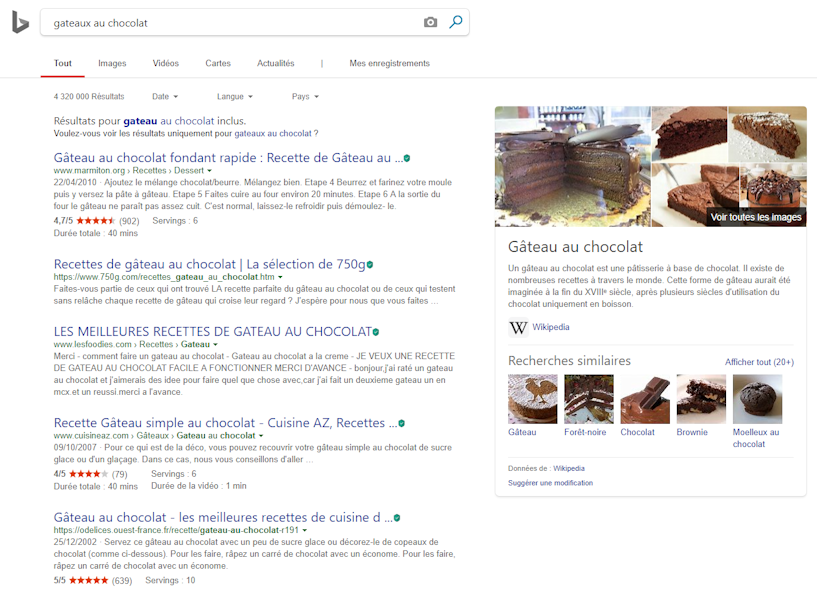Click the Bing logo icon

click(20, 23)
